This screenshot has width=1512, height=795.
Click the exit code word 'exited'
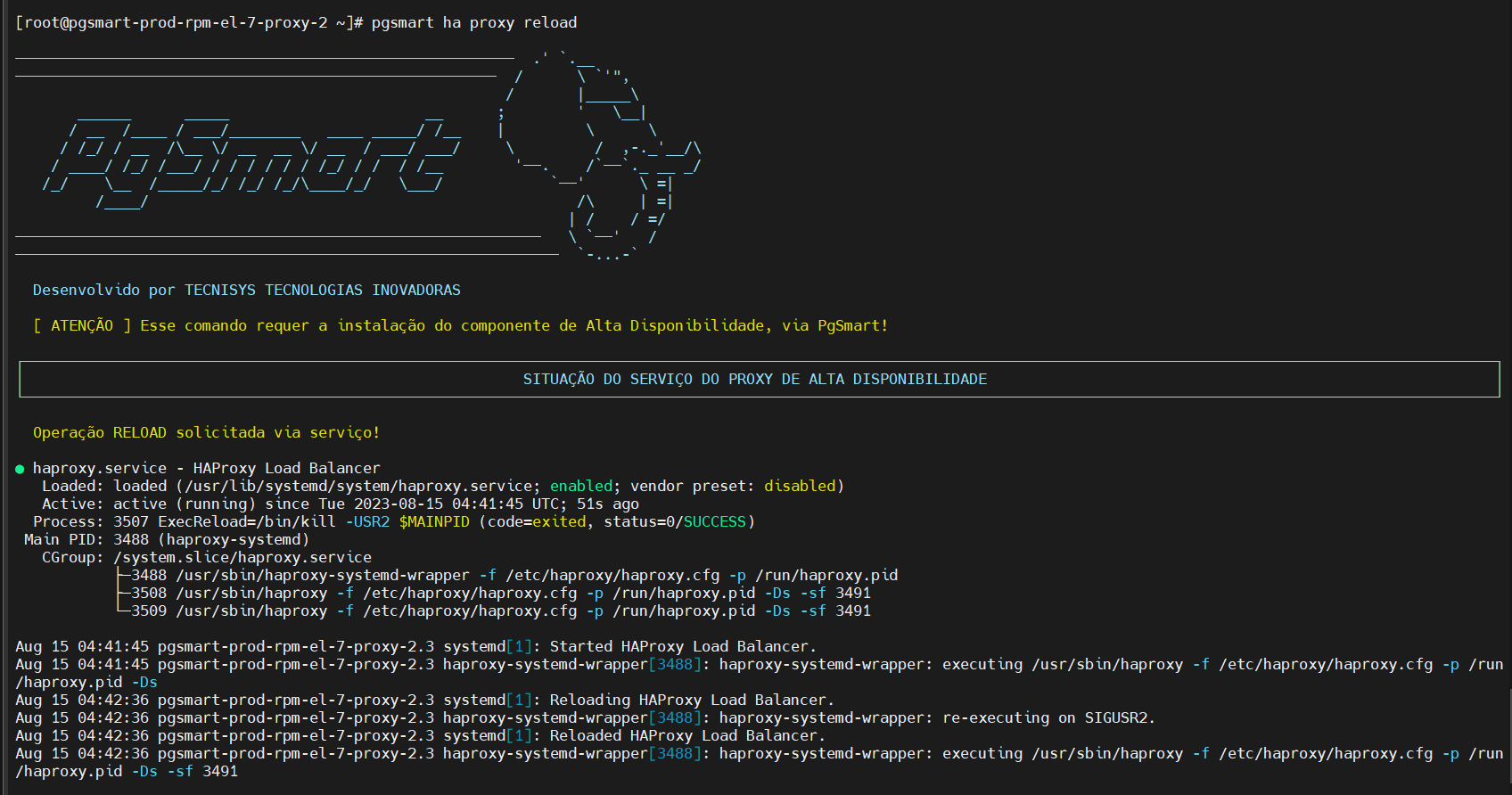[x=559, y=521]
